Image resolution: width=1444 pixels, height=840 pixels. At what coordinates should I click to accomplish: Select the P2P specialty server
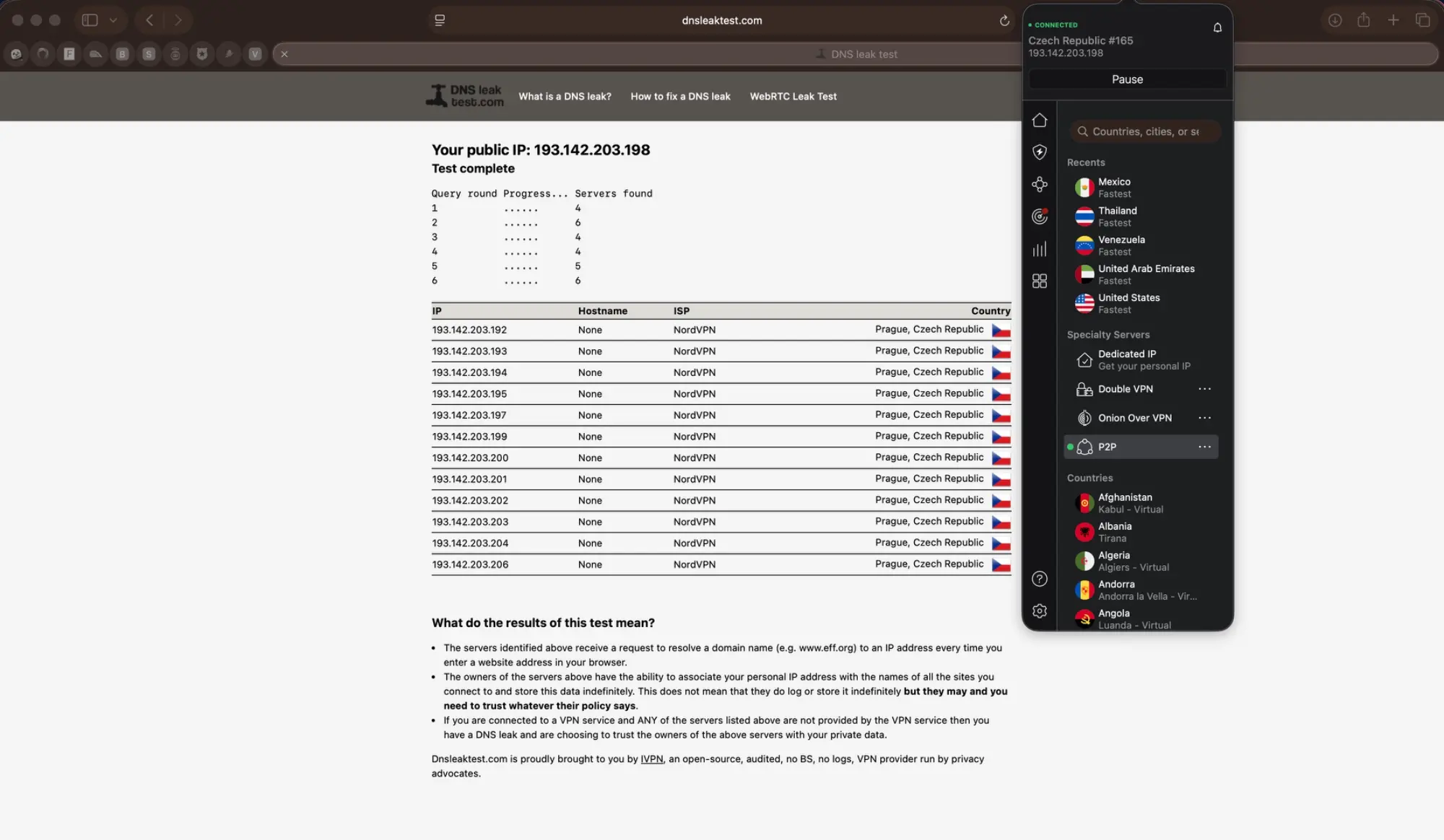1108,447
